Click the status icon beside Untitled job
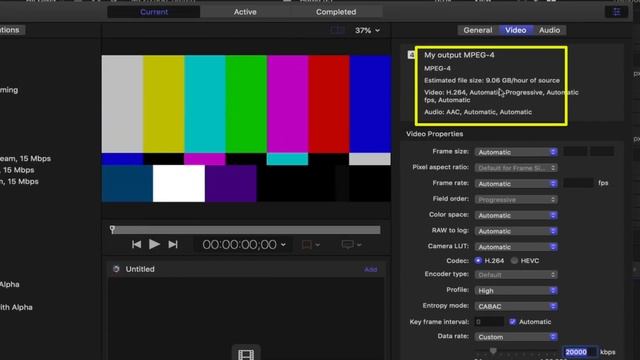The width and height of the screenshot is (640, 360). pos(116,269)
